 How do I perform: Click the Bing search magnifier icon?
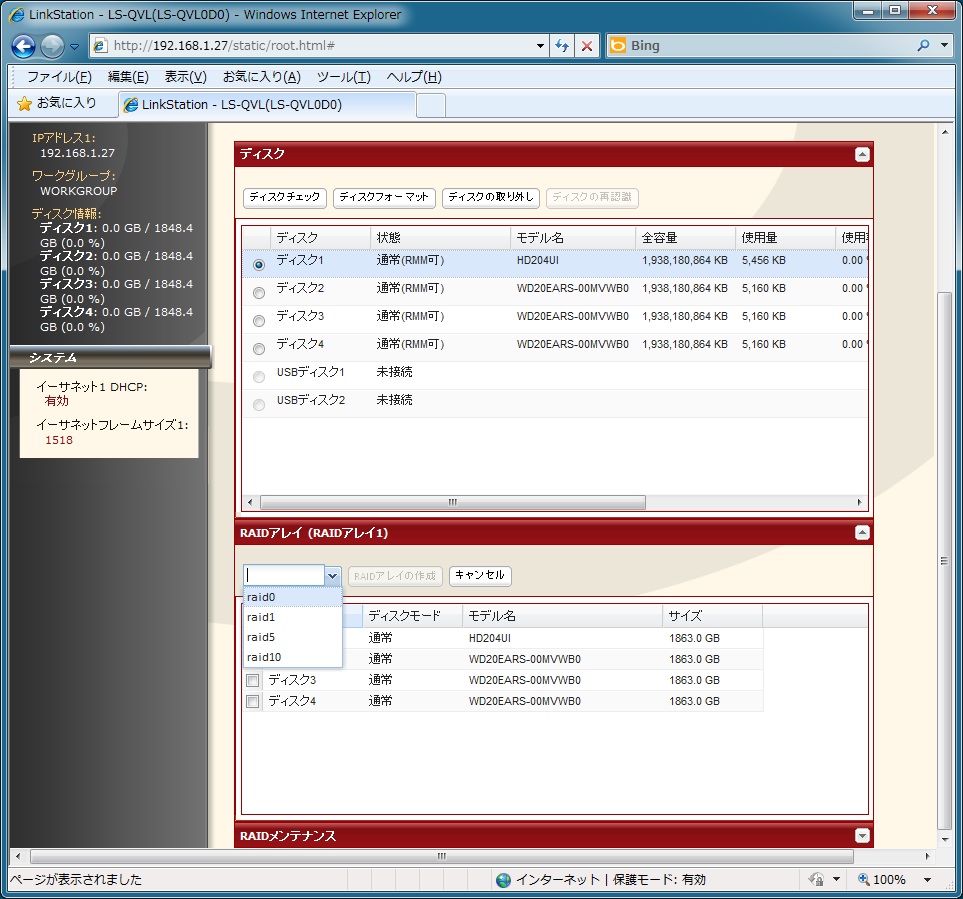point(923,46)
